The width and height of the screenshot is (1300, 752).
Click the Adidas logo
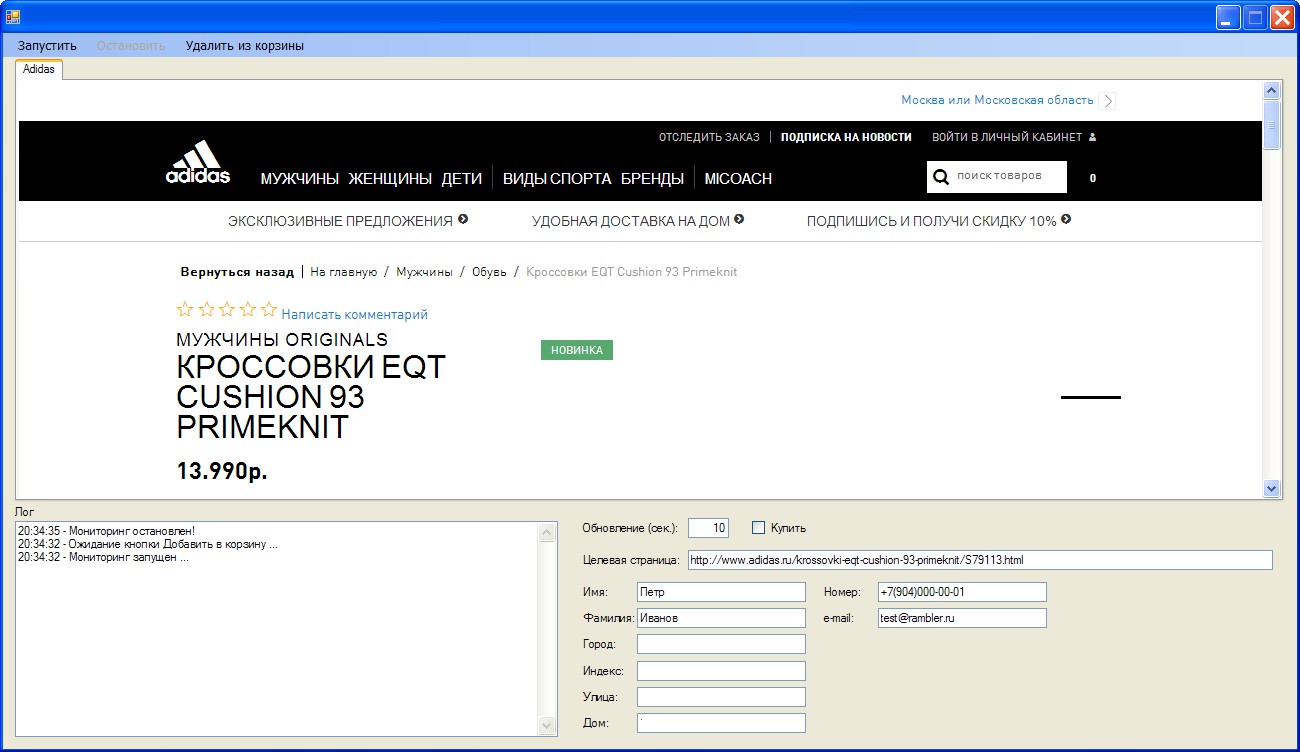pos(197,162)
